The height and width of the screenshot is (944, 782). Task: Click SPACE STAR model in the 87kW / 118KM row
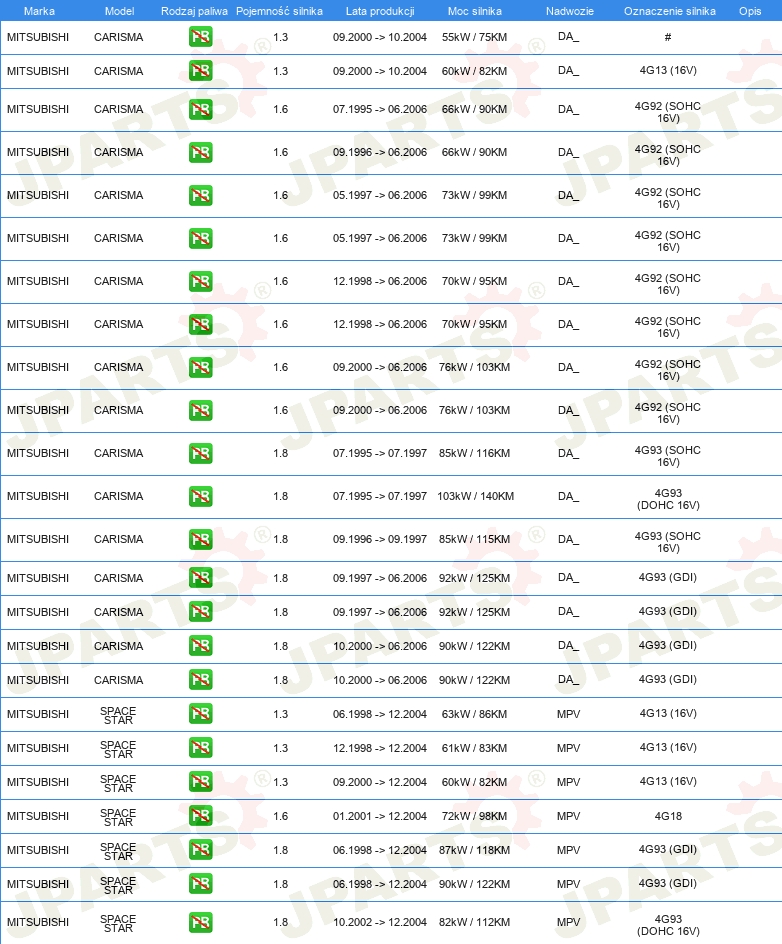coord(118,851)
